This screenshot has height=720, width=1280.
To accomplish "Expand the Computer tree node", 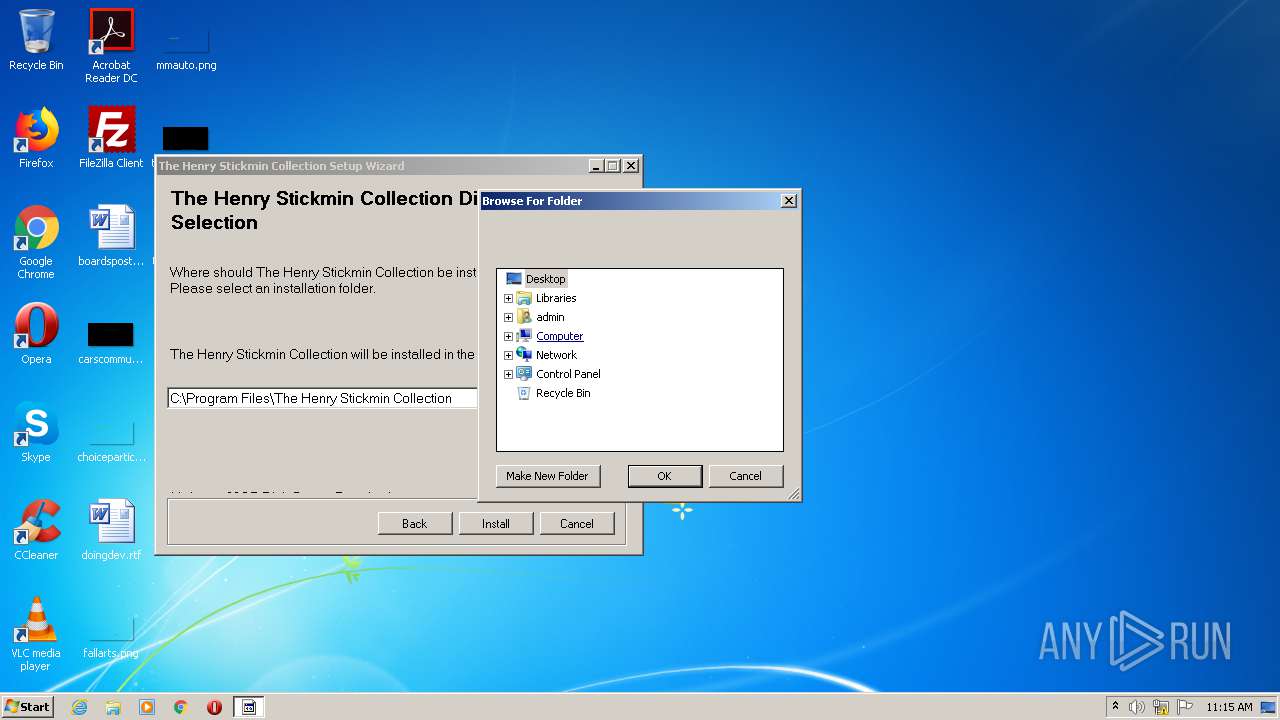I will tap(508, 336).
